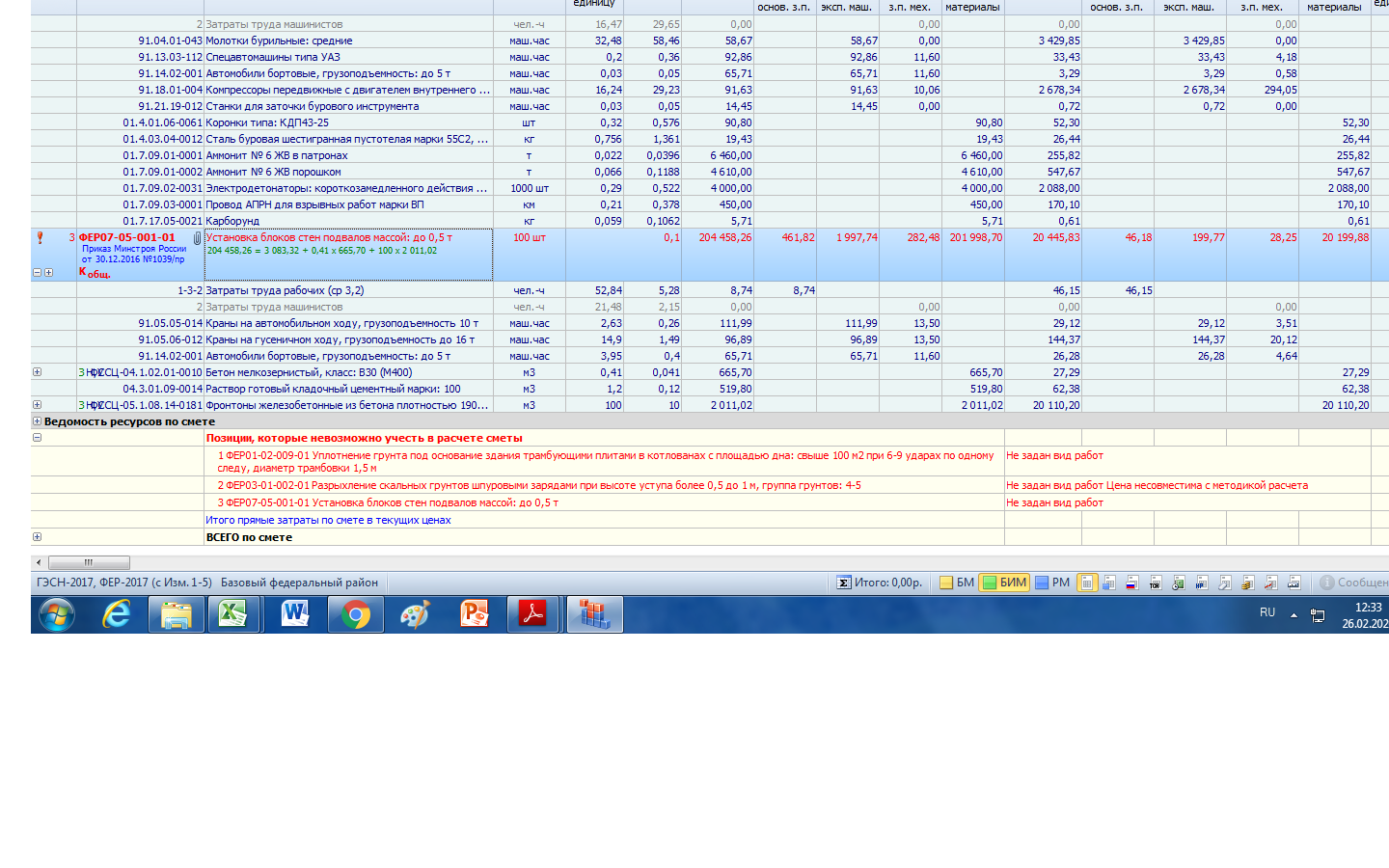The image size is (1389, 868).
Task: Click Базовый федеральный район in status bar
Action: (x=299, y=583)
